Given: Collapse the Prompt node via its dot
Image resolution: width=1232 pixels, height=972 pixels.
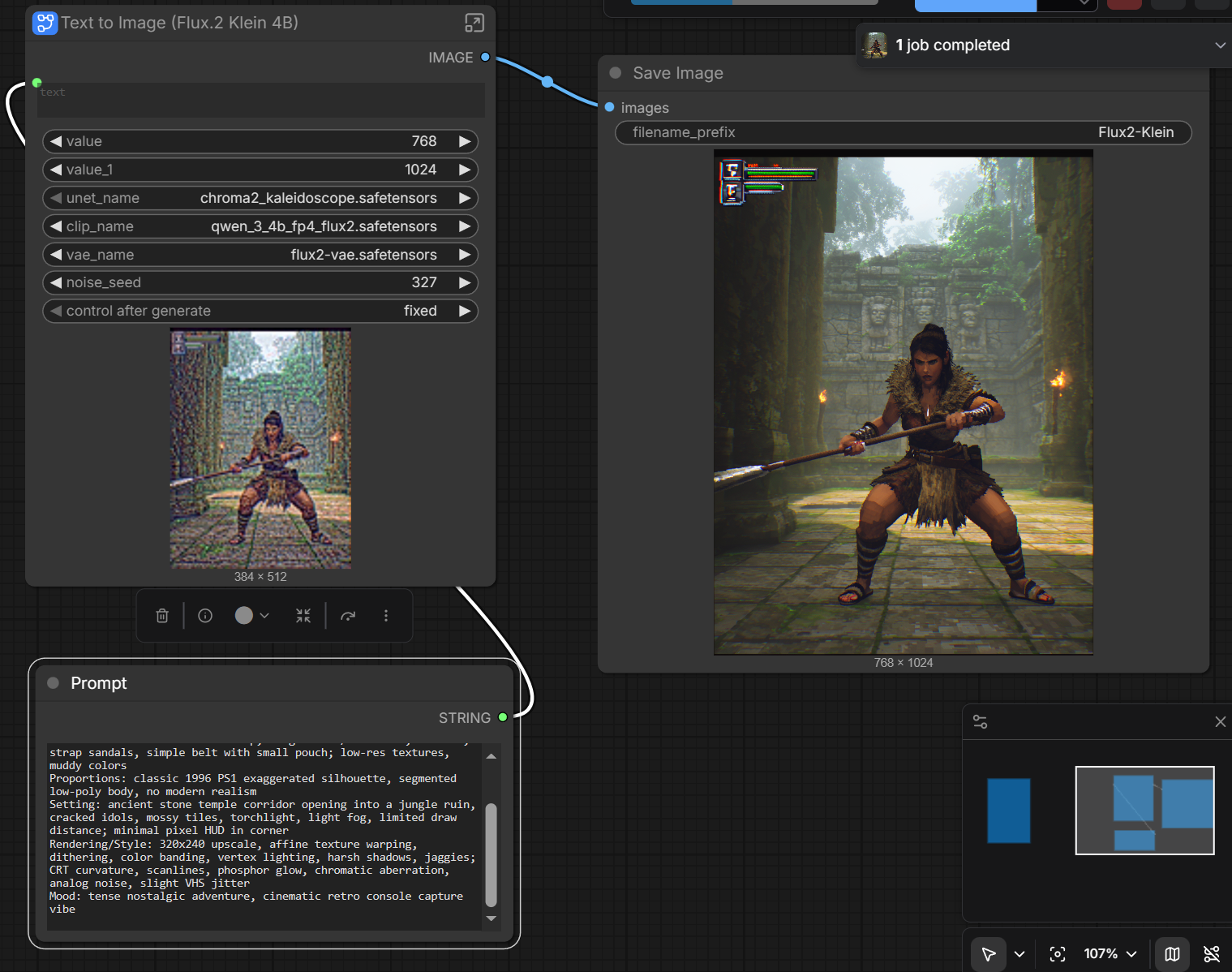Looking at the screenshot, I should 54,683.
